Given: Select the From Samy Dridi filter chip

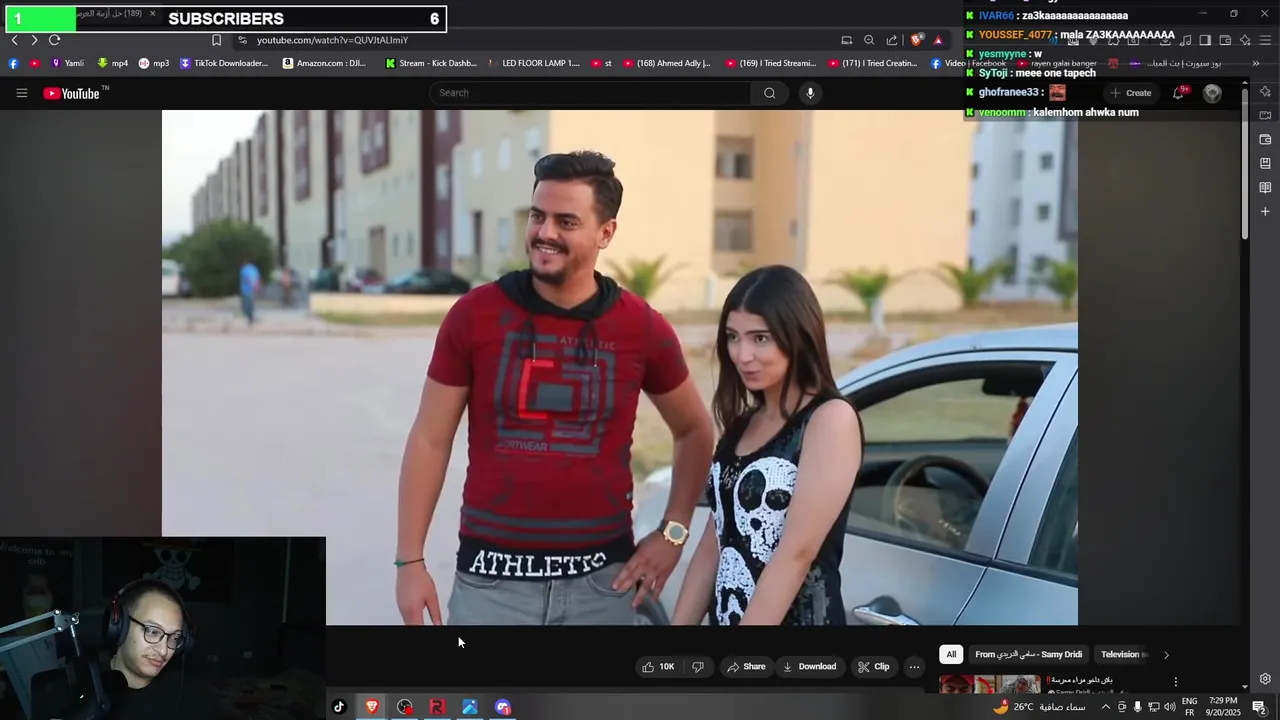Looking at the screenshot, I should tap(1028, 654).
